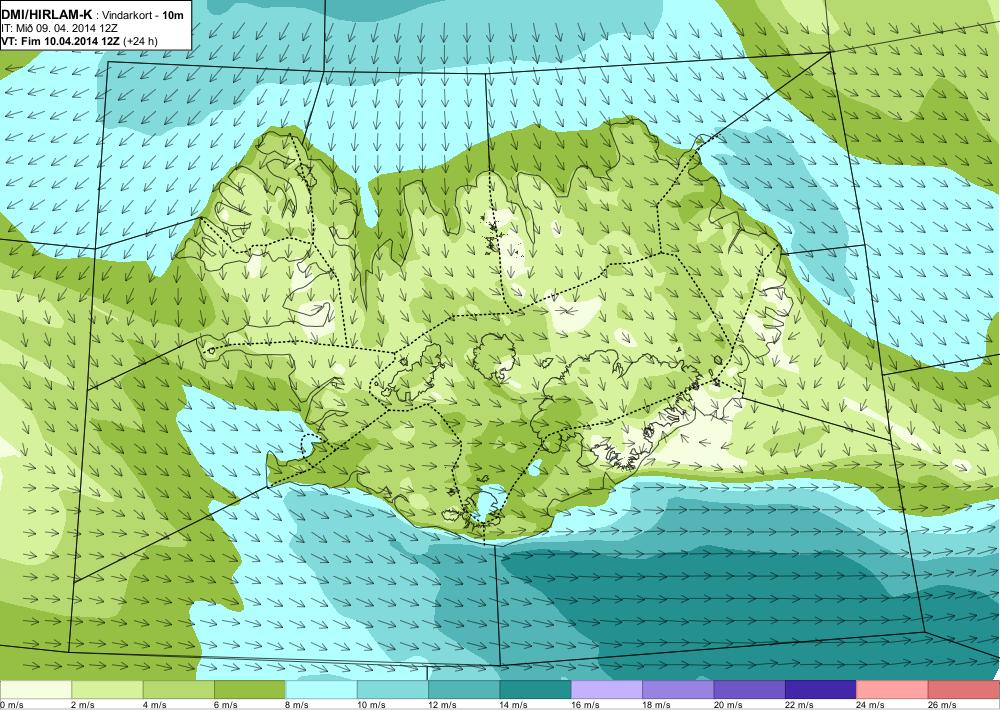Click the '16 m/s' legend label
Viewport: 1000px width, 710px height.
[585, 705]
